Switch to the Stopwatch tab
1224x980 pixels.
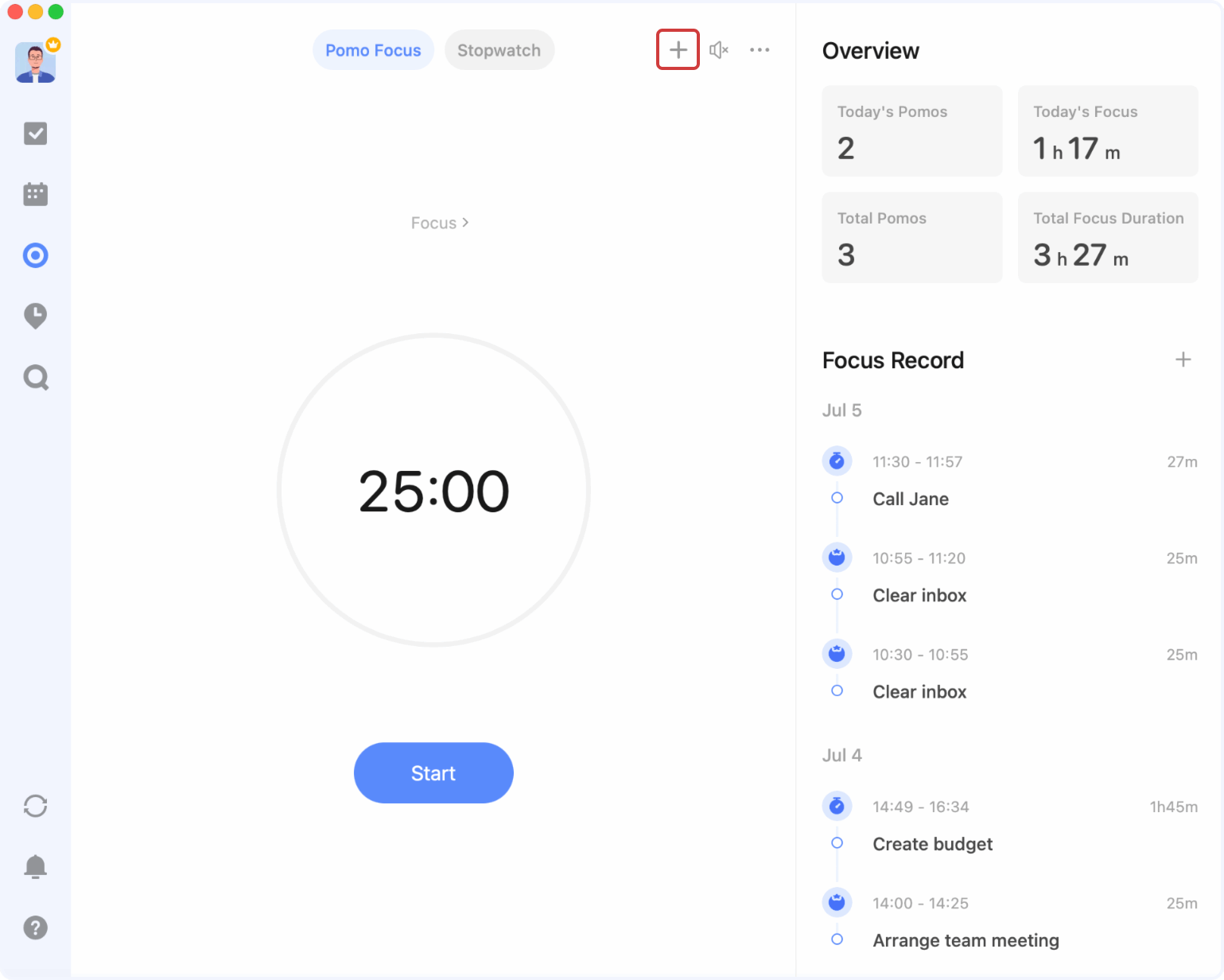tap(499, 50)
